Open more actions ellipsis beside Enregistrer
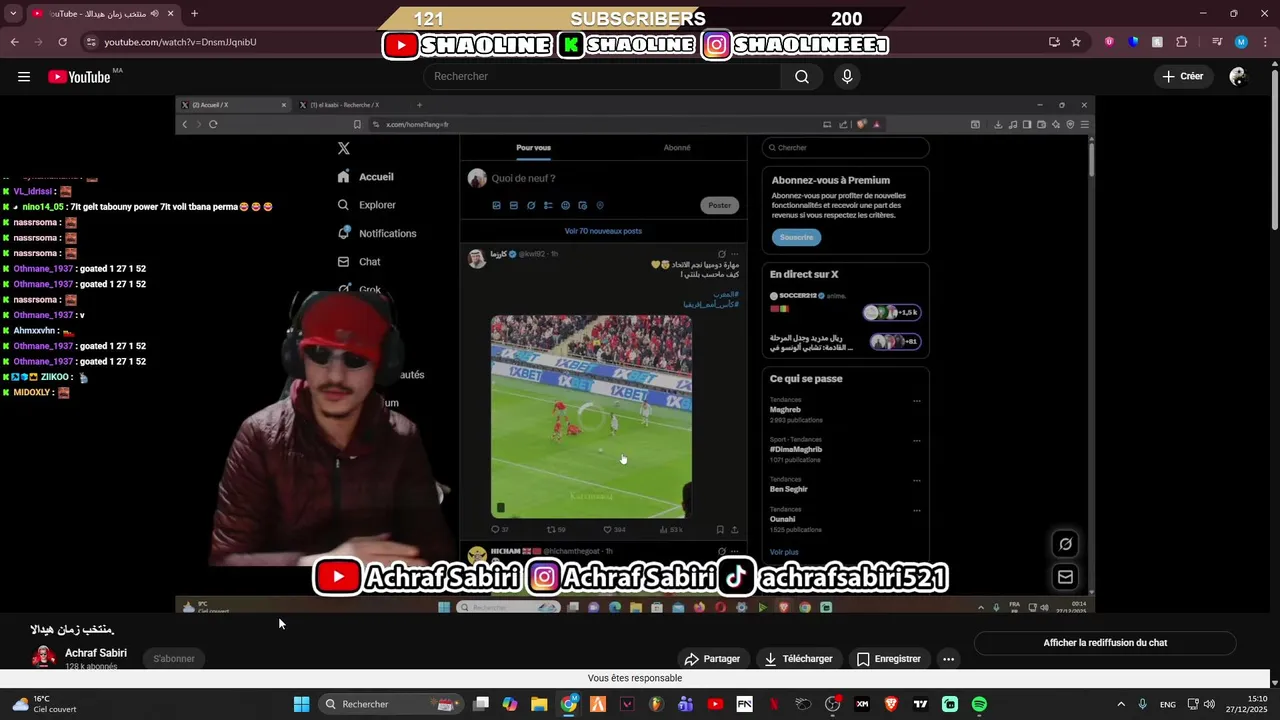Image resolution: width=1280 pixels, height=720 pixels. [x=948, y=659]
